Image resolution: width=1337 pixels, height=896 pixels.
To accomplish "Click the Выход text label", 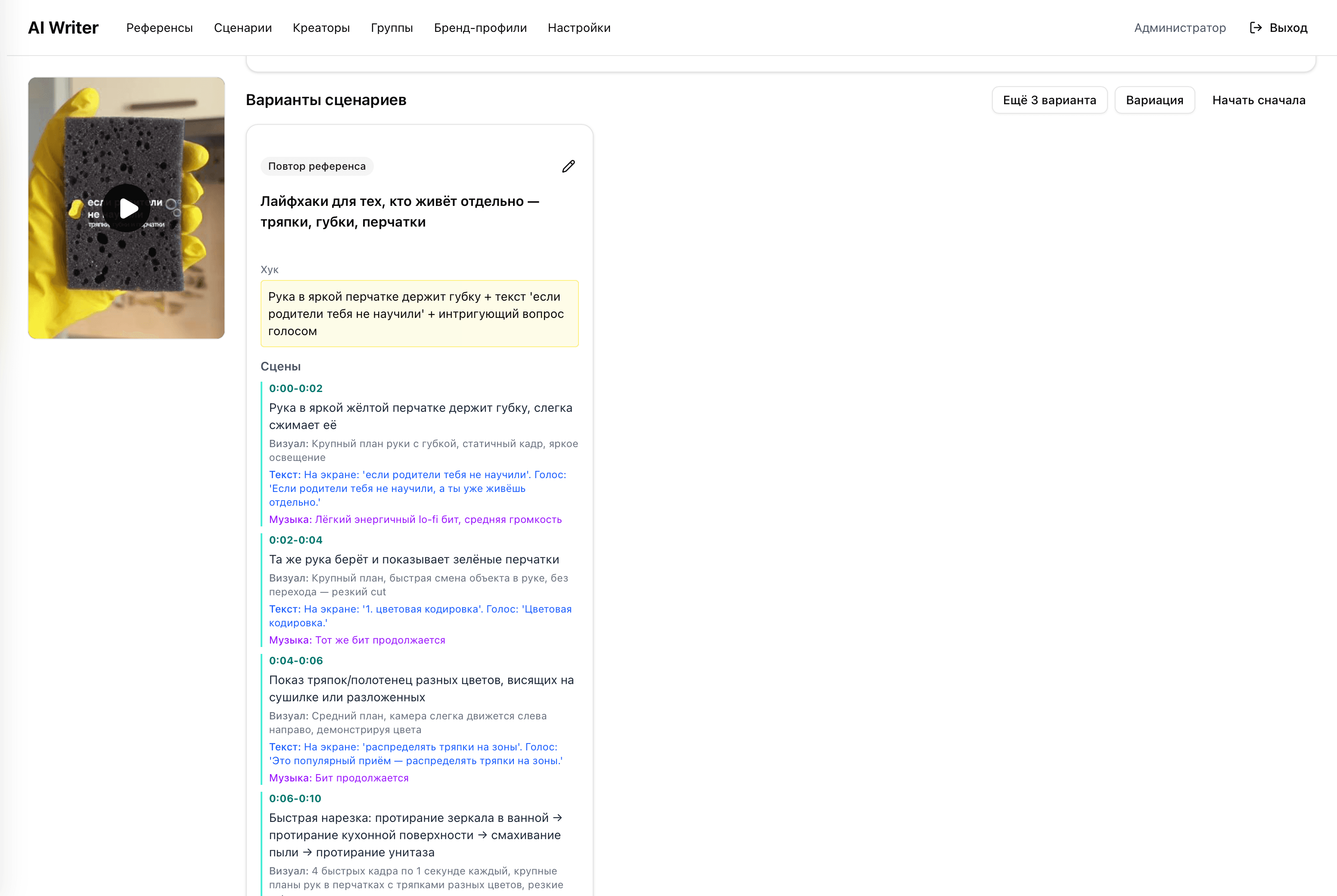I will point(1288,28).
